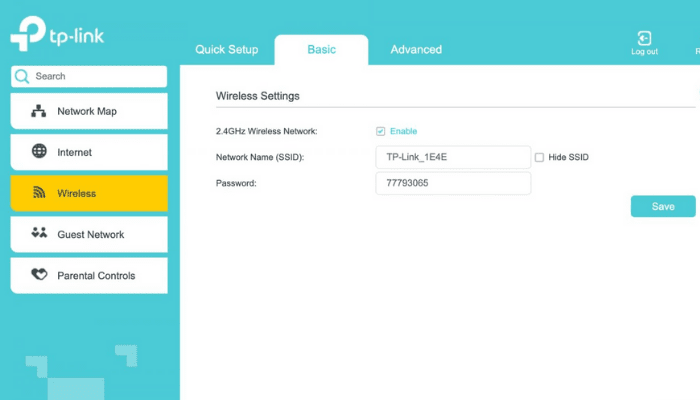Click the Parental Controls menu label
Viewport: 700px width, 400px height.
(x=96, y=275)
